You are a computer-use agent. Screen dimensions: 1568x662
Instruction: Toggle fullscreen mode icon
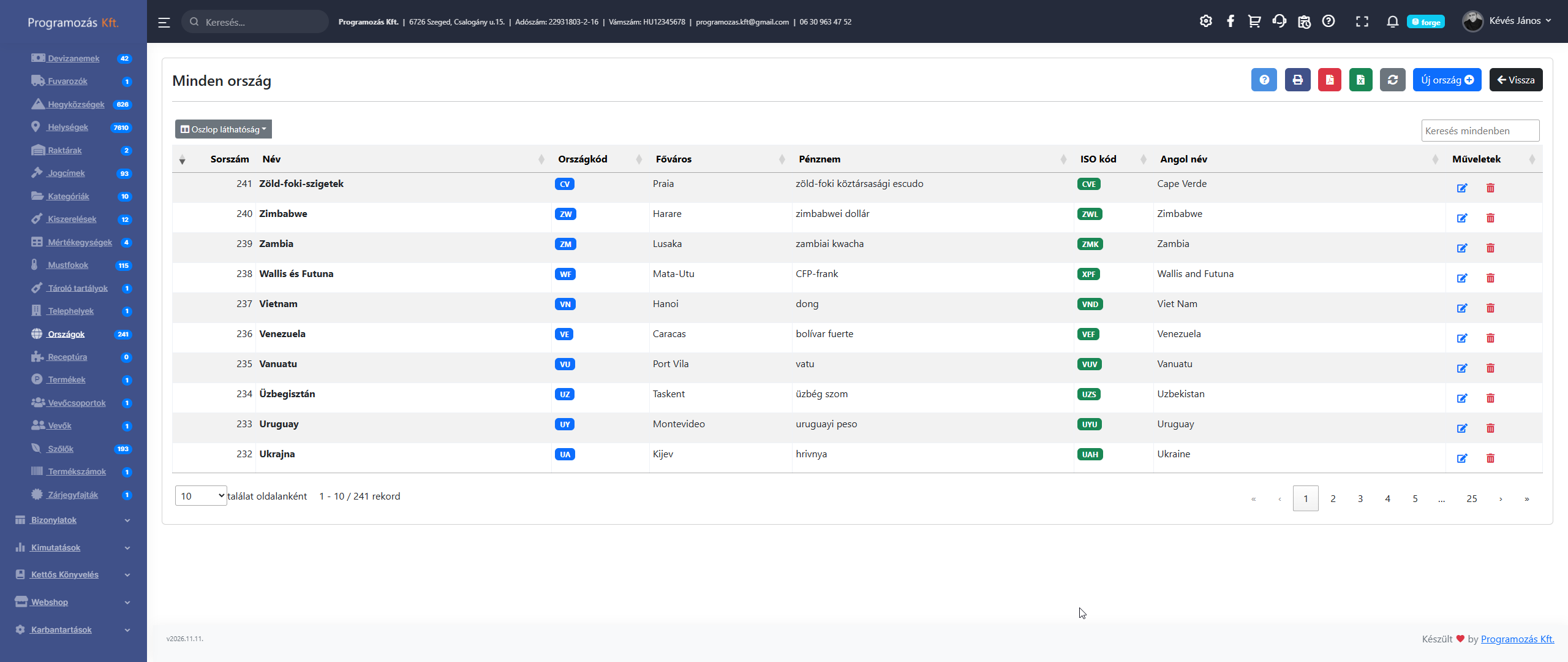[x=1362, y=21]
